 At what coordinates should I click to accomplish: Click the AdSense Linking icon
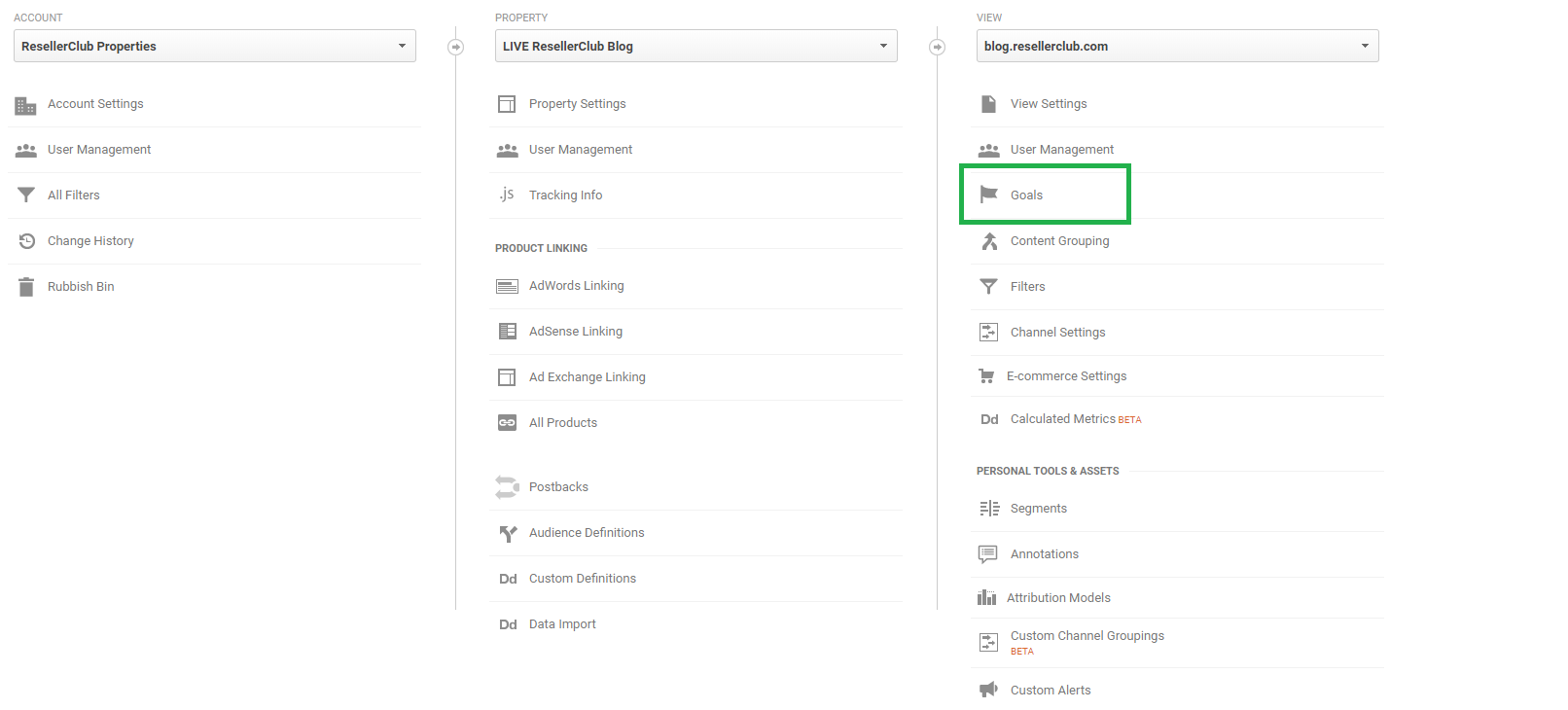[x=508, y=332]
